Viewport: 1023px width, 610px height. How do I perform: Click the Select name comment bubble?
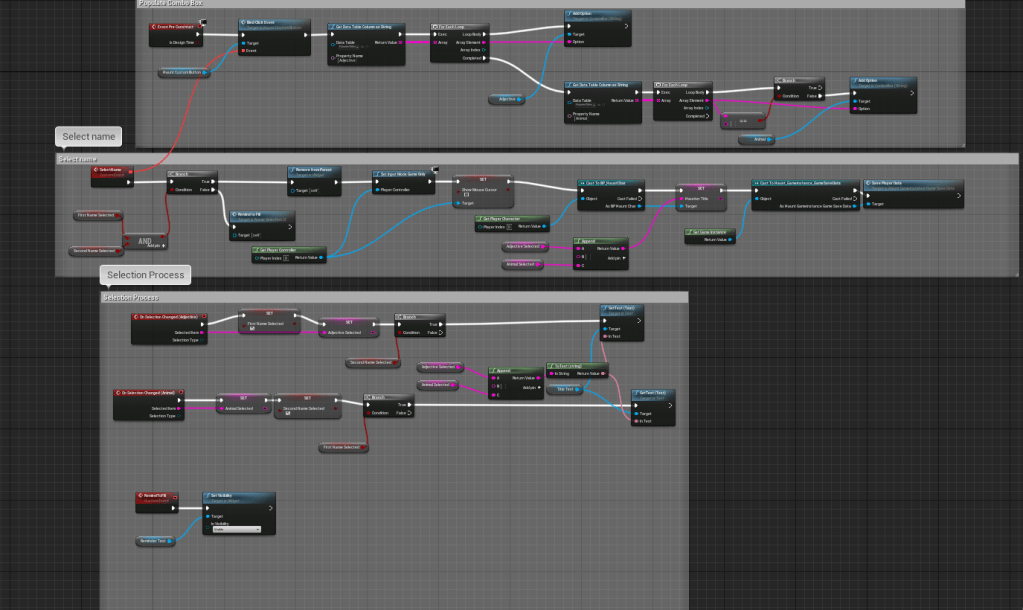click(89, 136)
